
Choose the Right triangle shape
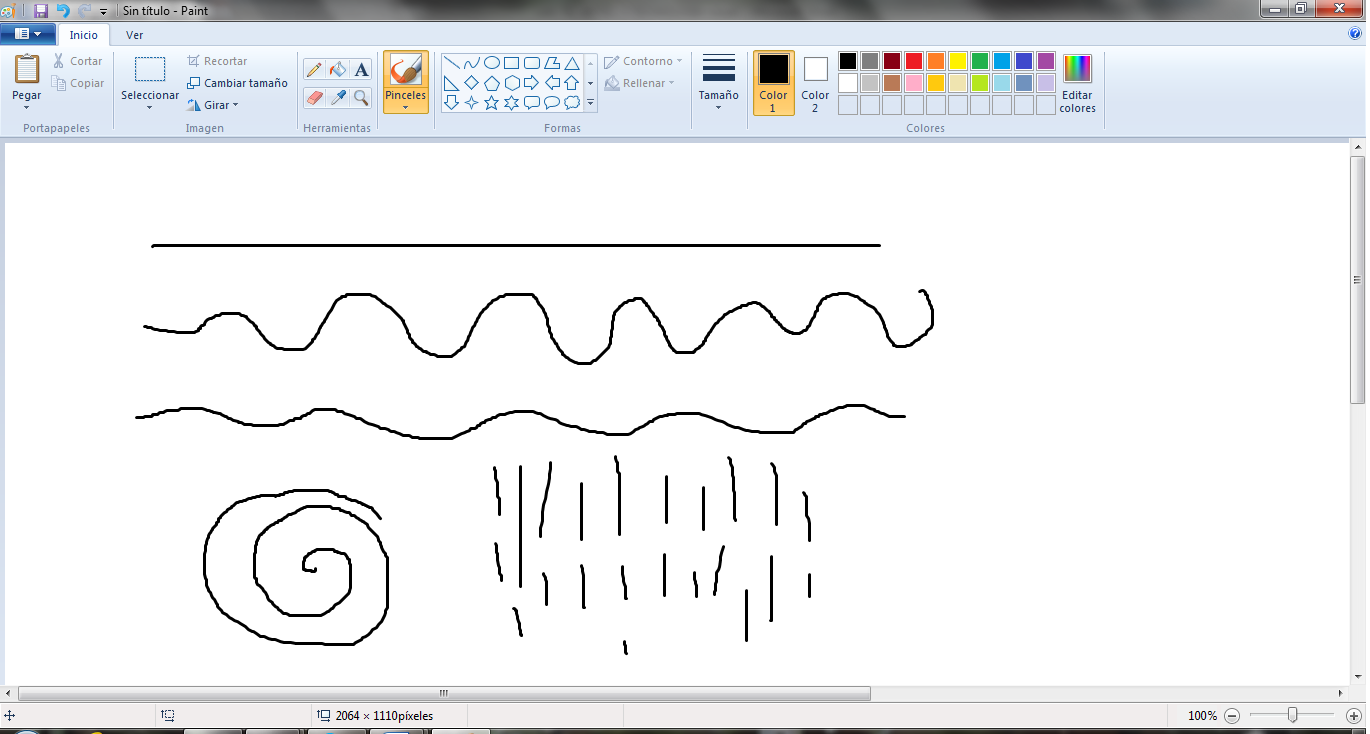pyautogui.click(x=451, y=82)
